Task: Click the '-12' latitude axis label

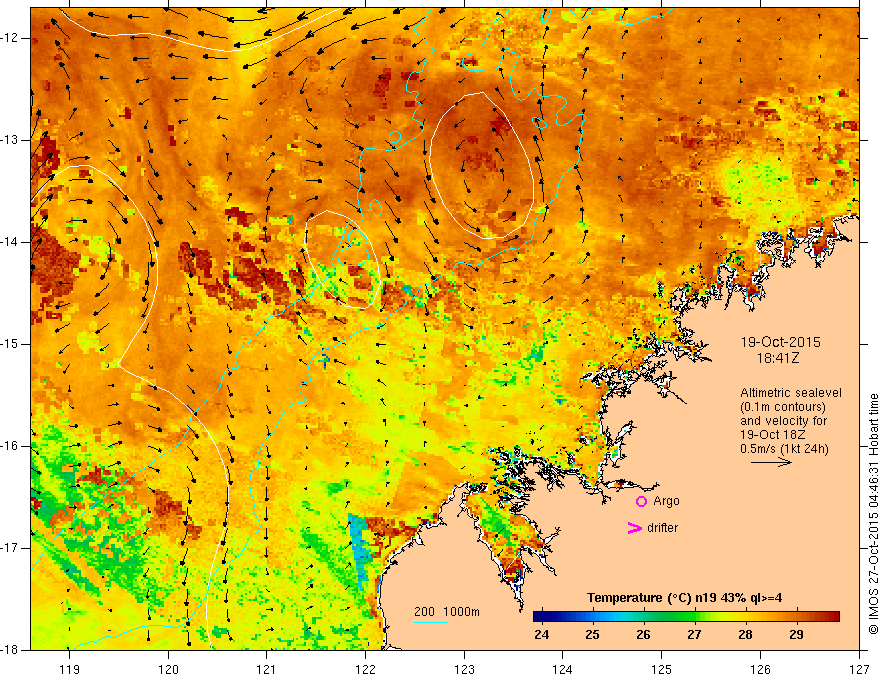Action: click(x=10, y=38)
